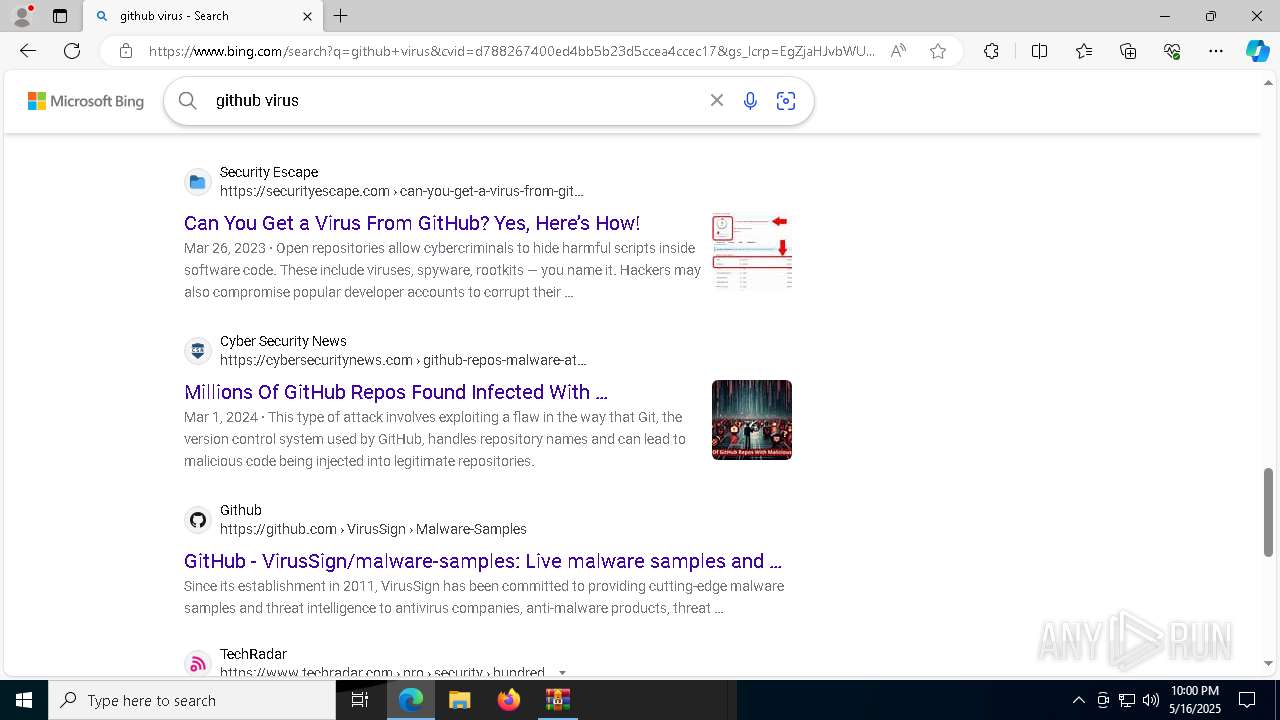Open the cybersecuritynews.com URL link
Screen dimensions: 1280x720
click(403, 360)
